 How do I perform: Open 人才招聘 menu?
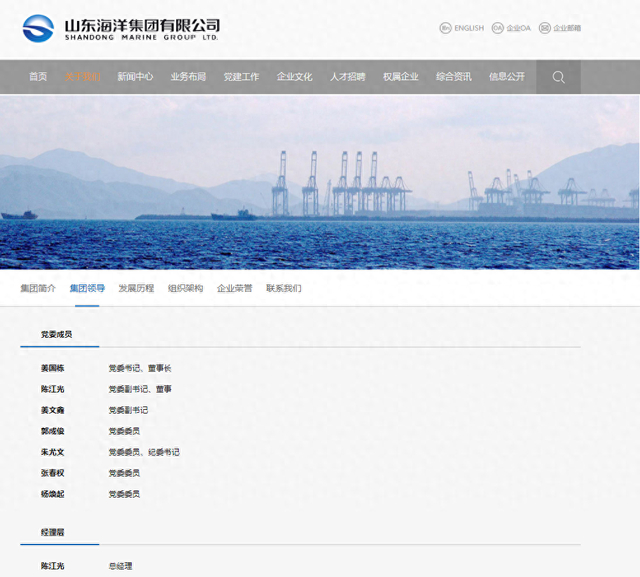347,77
